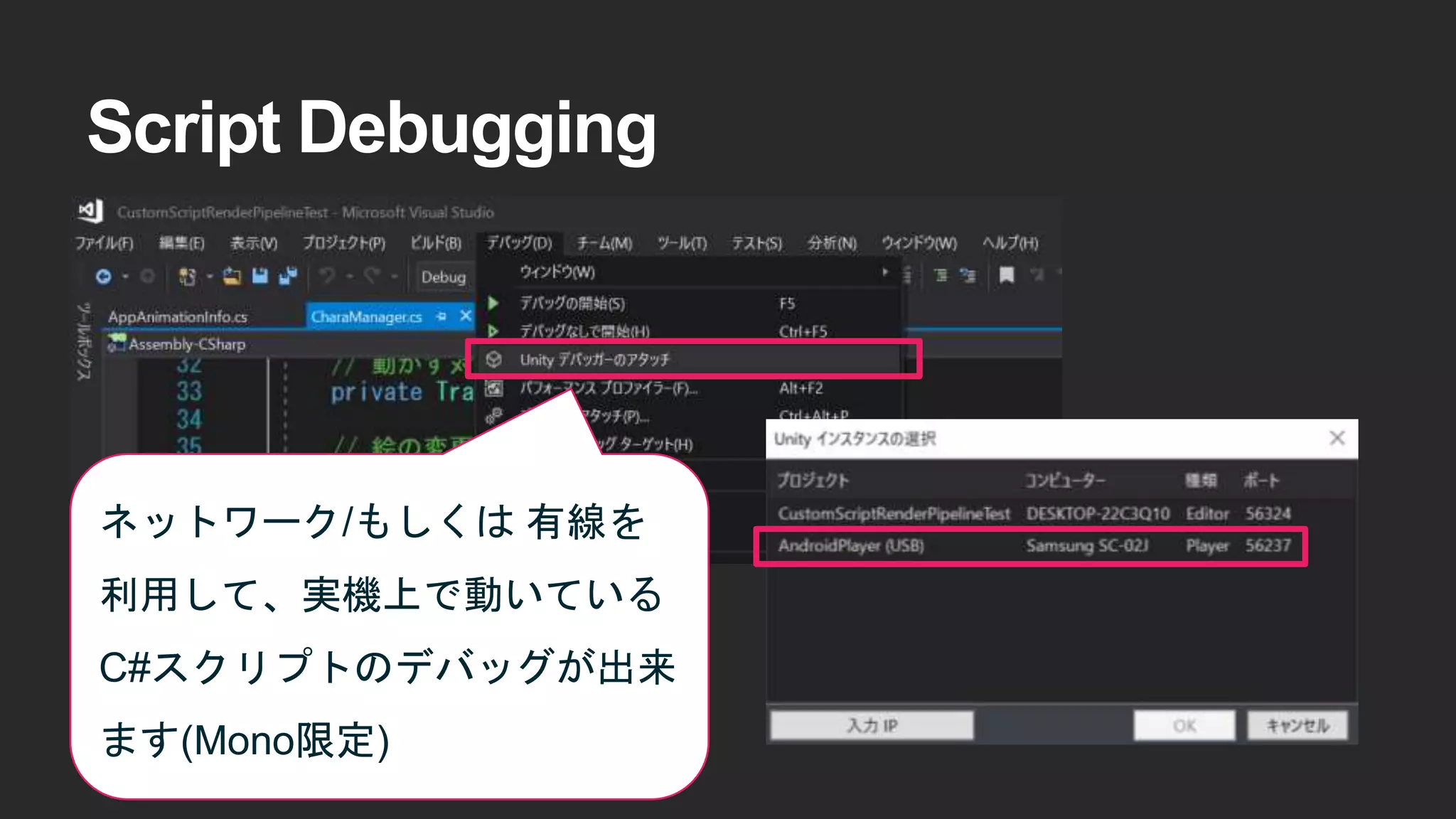Click the Start Without Debugging outline play icon

coord(493,331)
